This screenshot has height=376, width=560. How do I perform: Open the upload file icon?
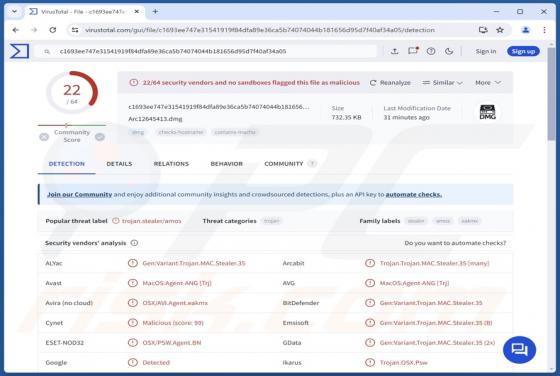coord(394,51)
